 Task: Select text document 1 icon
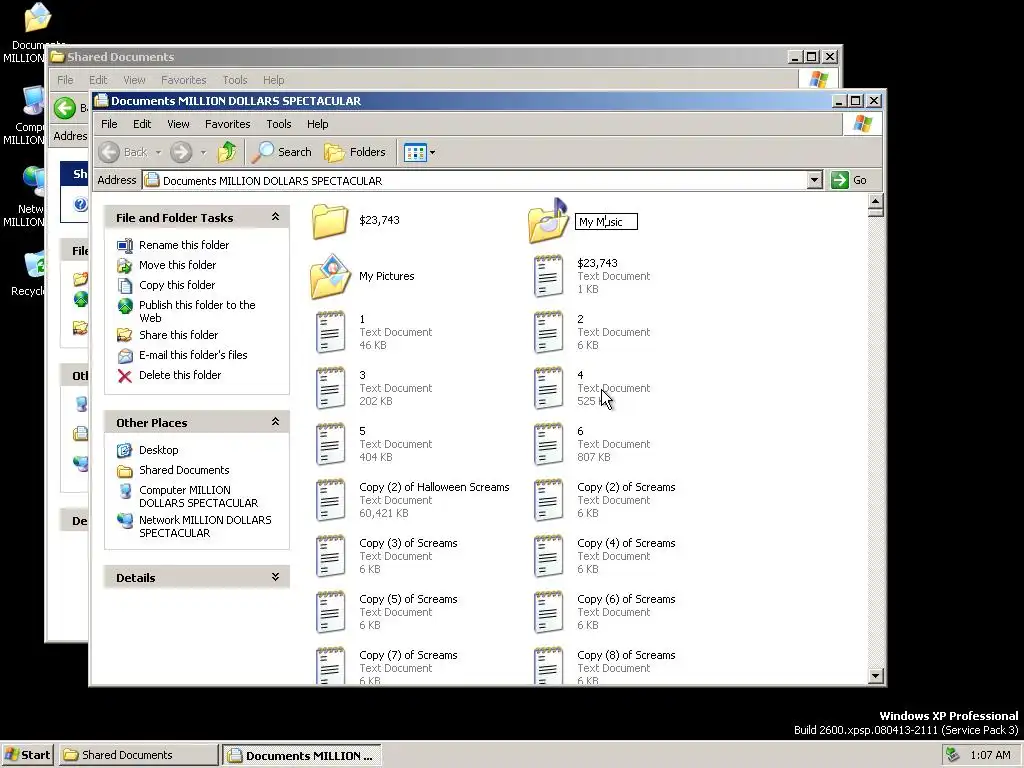[x=330, y=332]
